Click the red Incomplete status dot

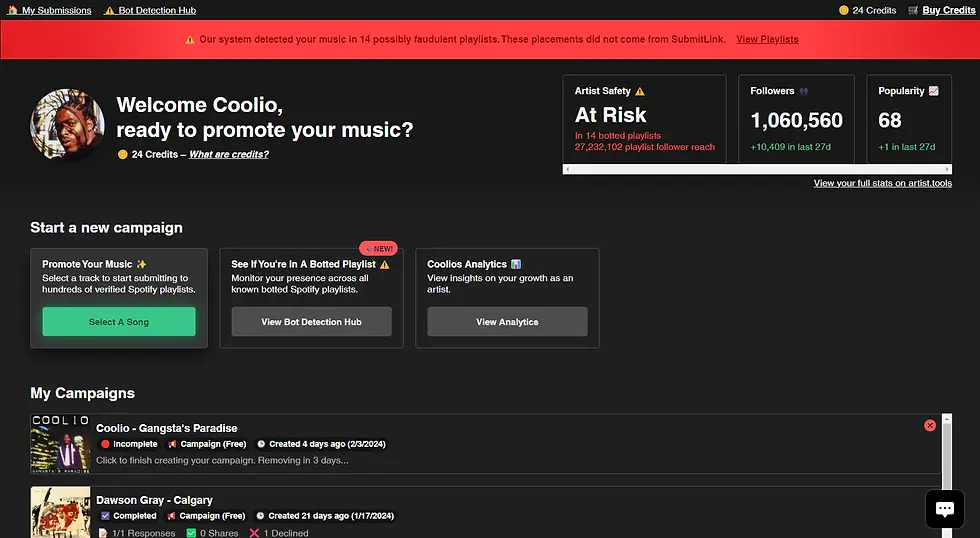click(105, 444)
